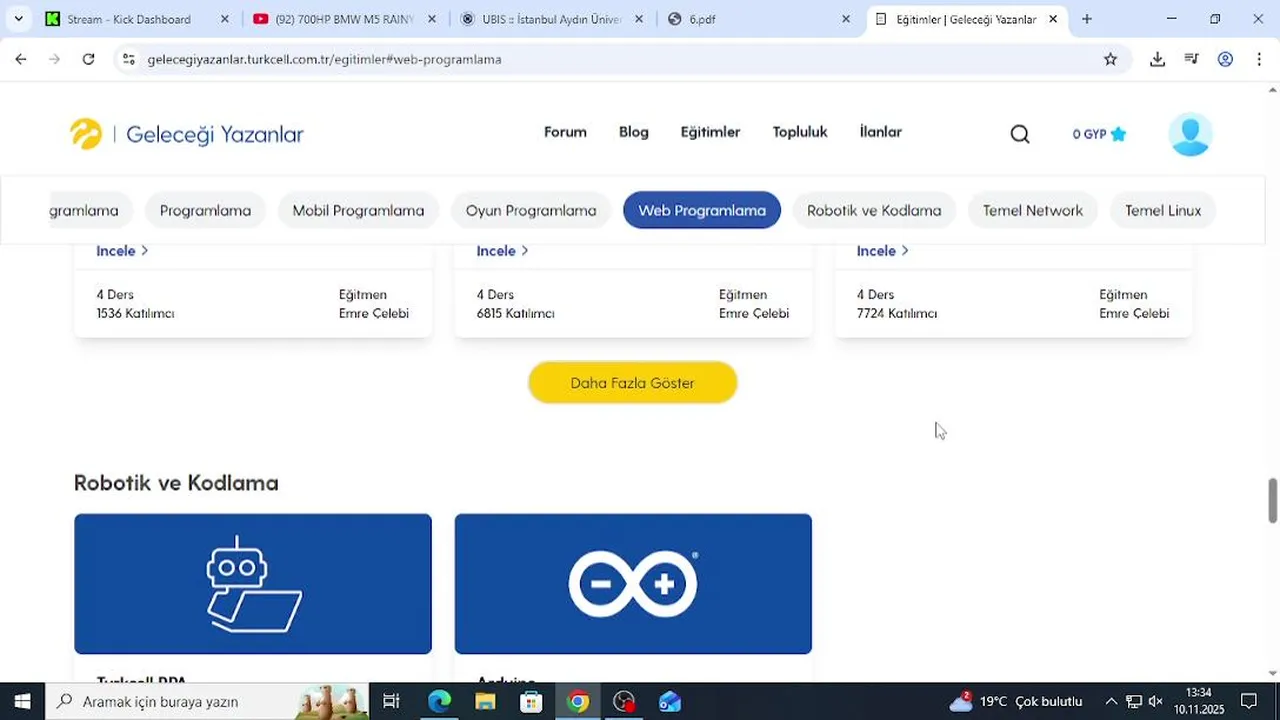Open the Windows Start menu
This screenshot has width=1280, height=720.
(x=22, y=702)
